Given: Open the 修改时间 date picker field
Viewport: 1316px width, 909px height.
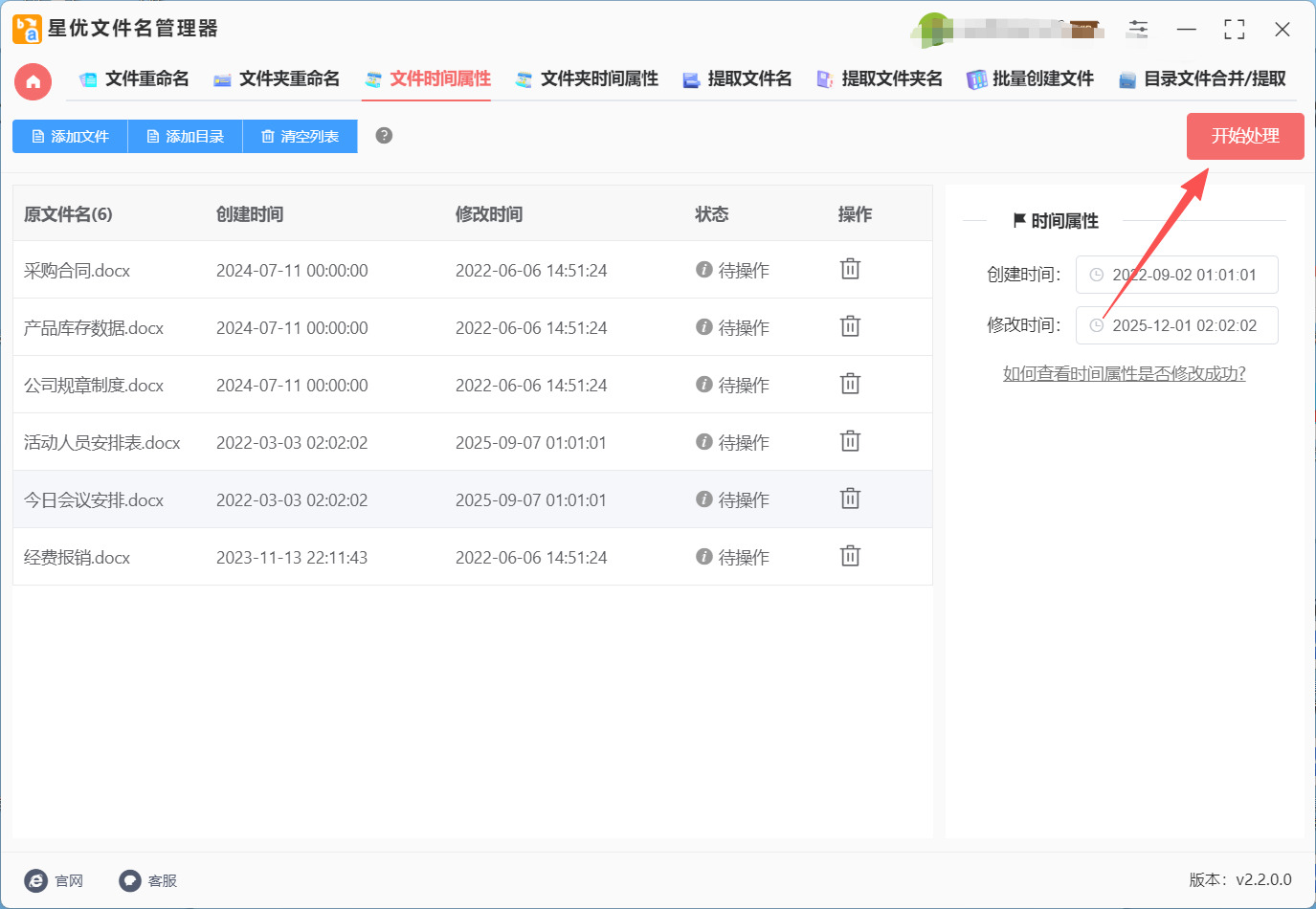Looking at the screenshot, I should [1176, 325].
